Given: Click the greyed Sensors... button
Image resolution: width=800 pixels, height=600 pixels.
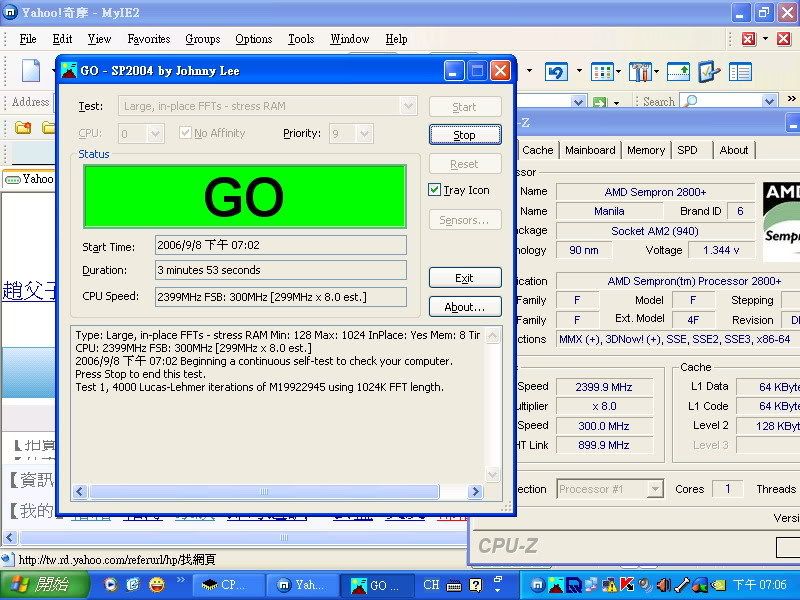Looking at the screenshot, I should (465, 220).
